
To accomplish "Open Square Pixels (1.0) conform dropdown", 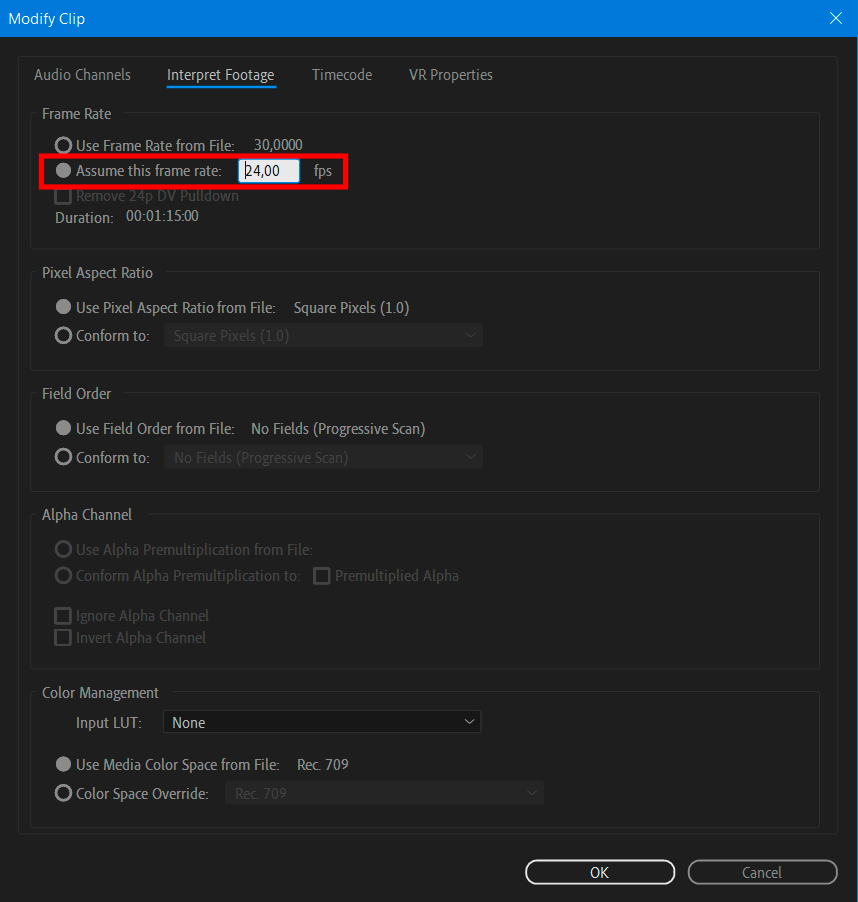I will [x=323, y=335].
